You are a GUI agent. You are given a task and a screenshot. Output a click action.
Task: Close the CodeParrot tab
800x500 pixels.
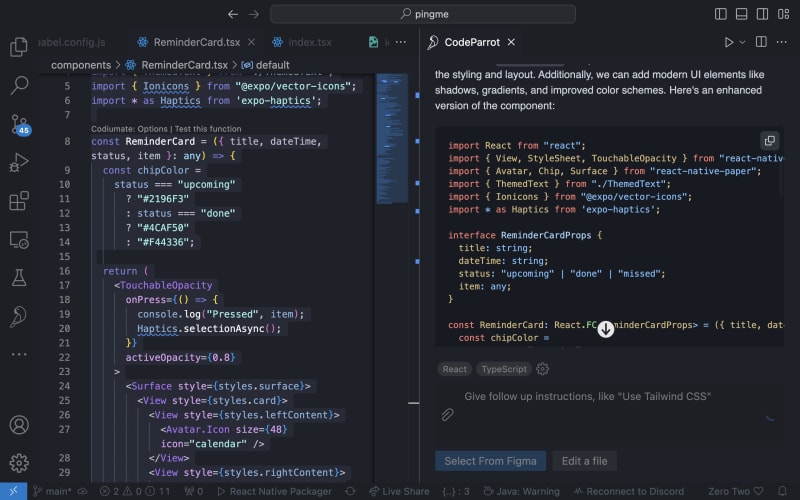[511, 42]
